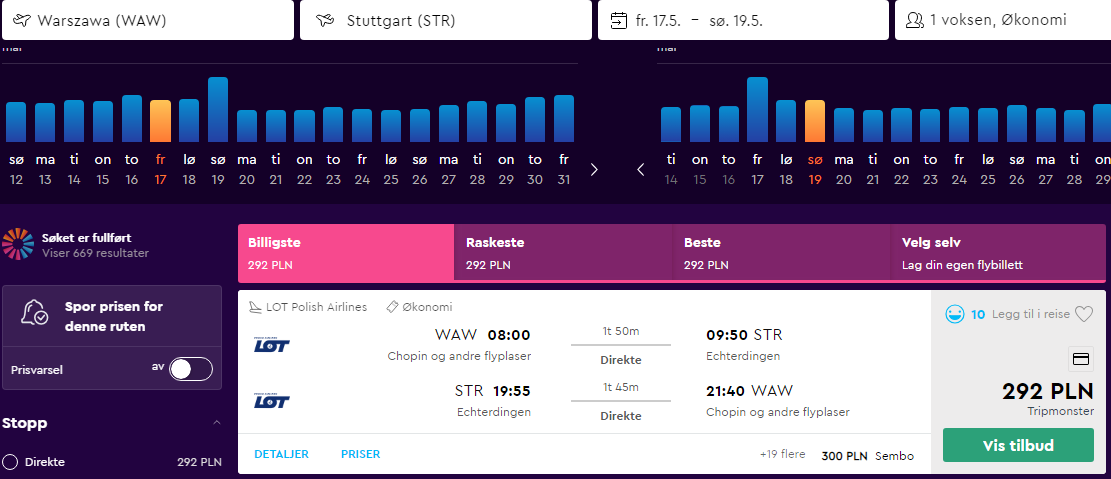The width and height of the screenshot is (1111, 479).
Task: Click the LOT Polish Airlines label
Action: (x=317, y=307)
